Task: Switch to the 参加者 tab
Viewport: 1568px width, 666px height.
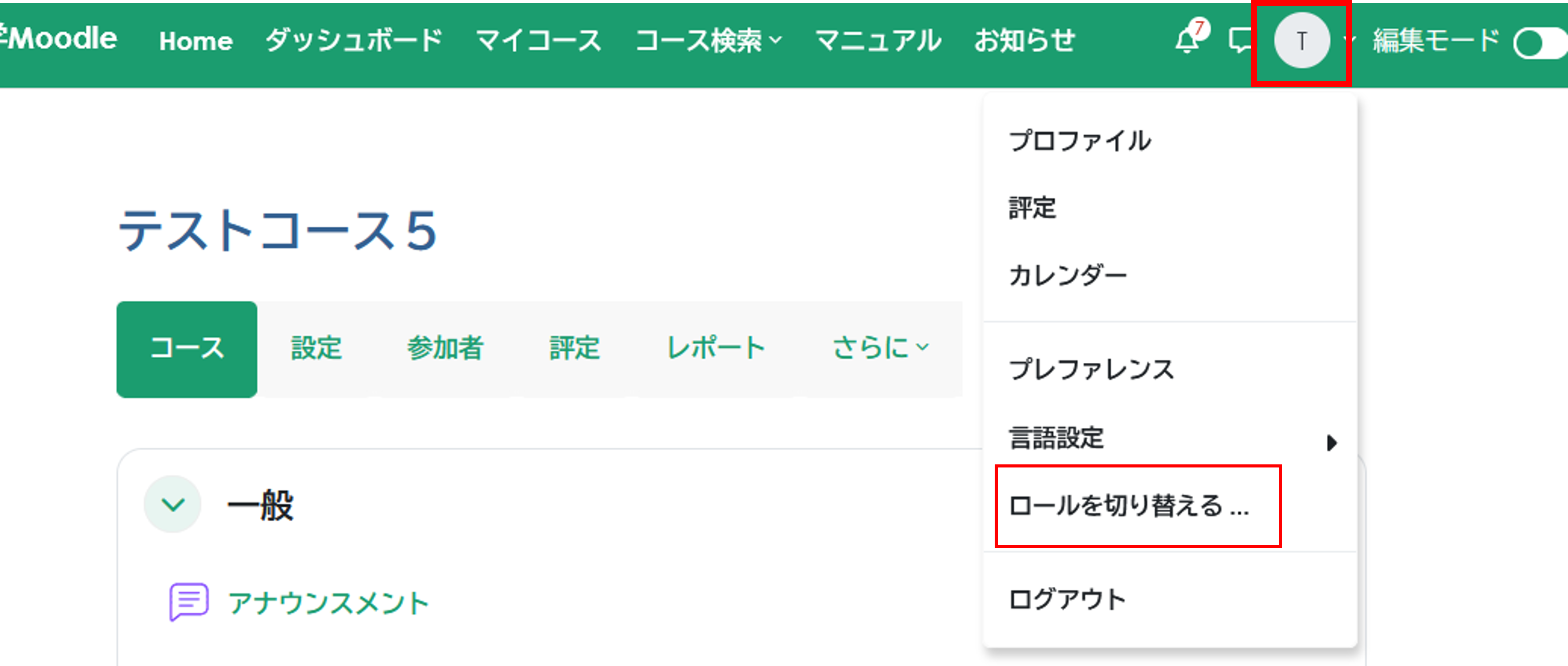Action: 445,348
